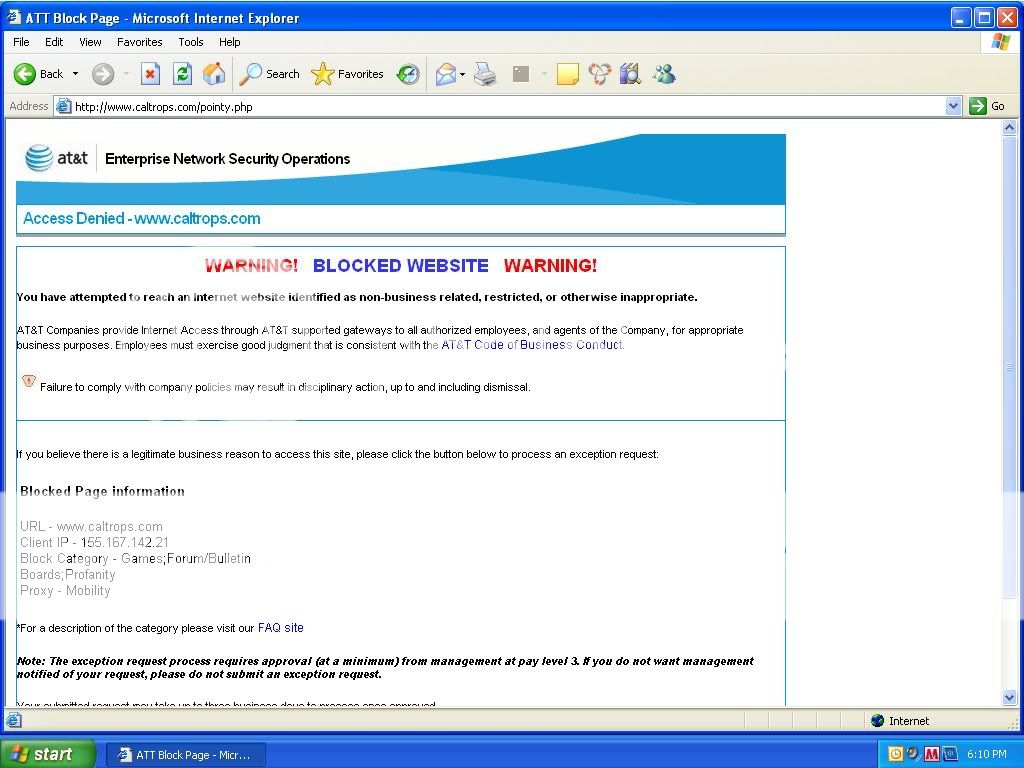Visit the FAQ site link
Image resolution: width=1024 pixels, height=768 pixels.
(280, 628)
